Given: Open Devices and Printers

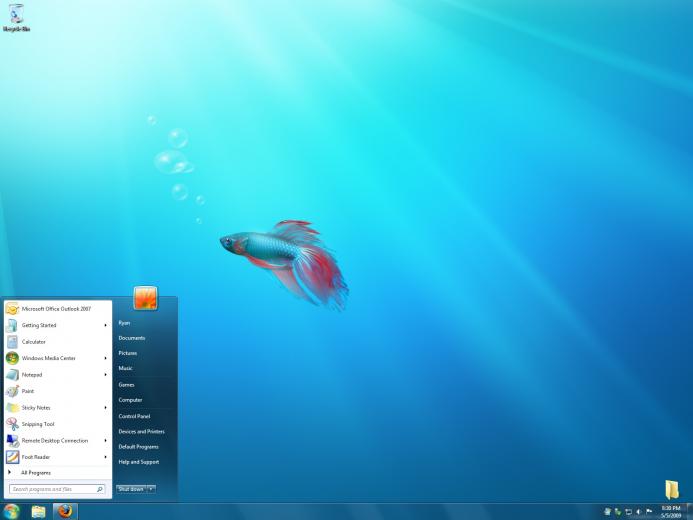Looking at the screenshot, I should [x=141, y=432].
